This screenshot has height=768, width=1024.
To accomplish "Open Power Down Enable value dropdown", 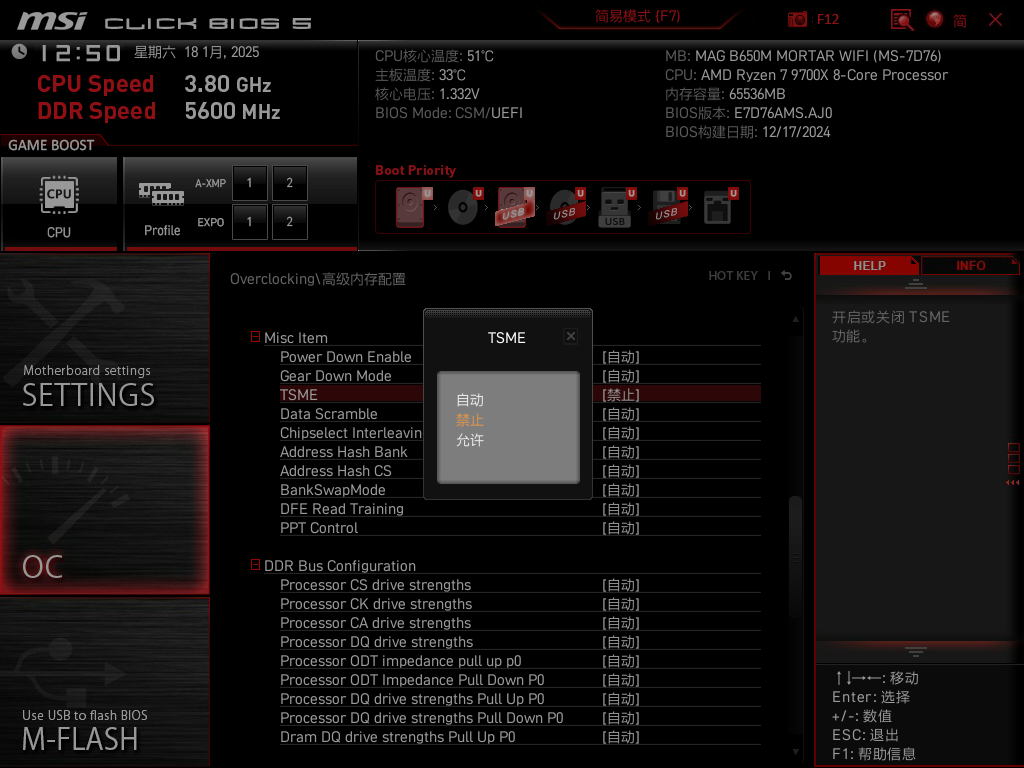I will [x=620, y=357].
